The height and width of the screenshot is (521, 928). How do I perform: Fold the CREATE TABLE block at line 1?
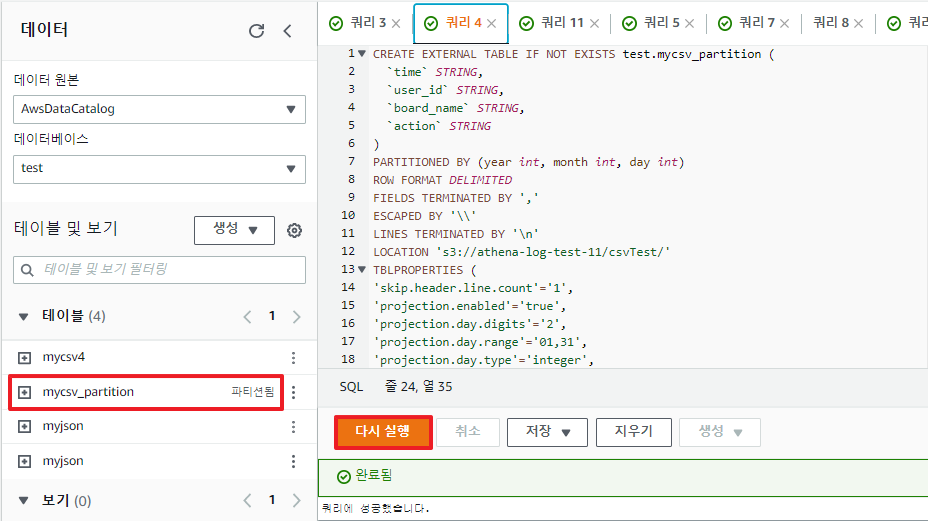(x=362, y=53)
